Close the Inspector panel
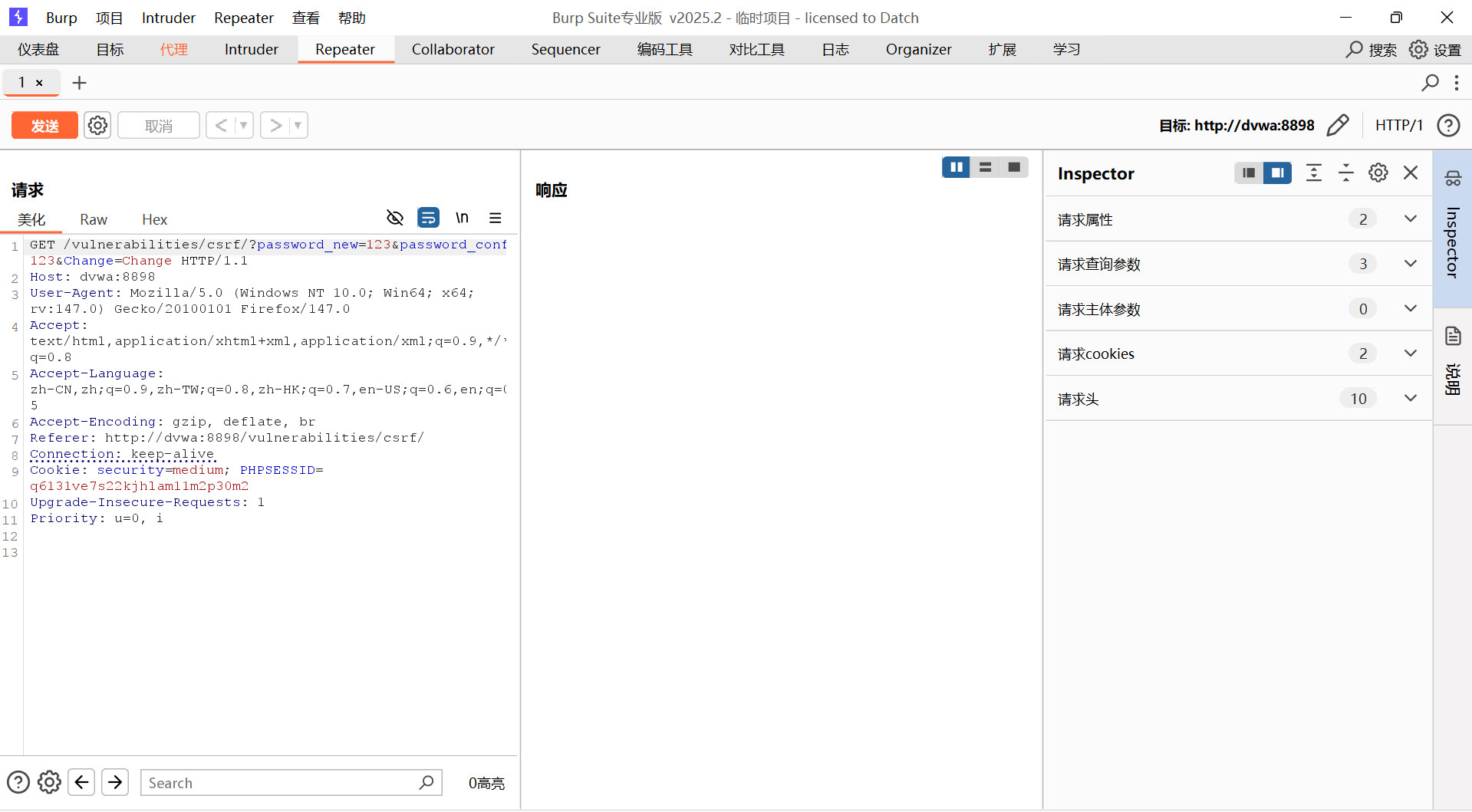 (x=1411, y=173)
